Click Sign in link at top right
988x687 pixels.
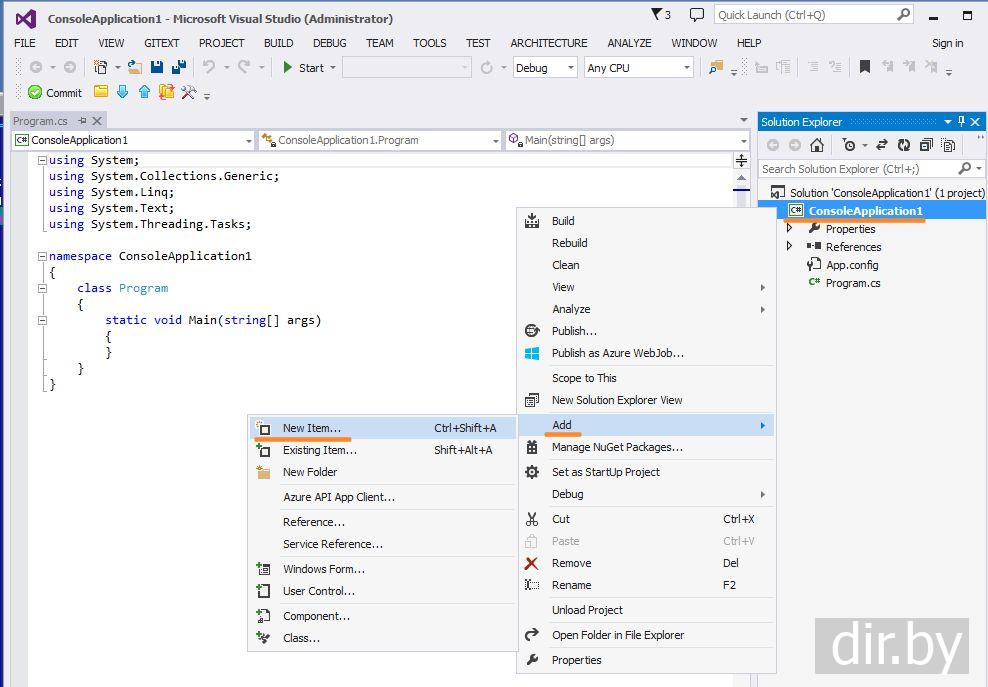pos(947,43)
